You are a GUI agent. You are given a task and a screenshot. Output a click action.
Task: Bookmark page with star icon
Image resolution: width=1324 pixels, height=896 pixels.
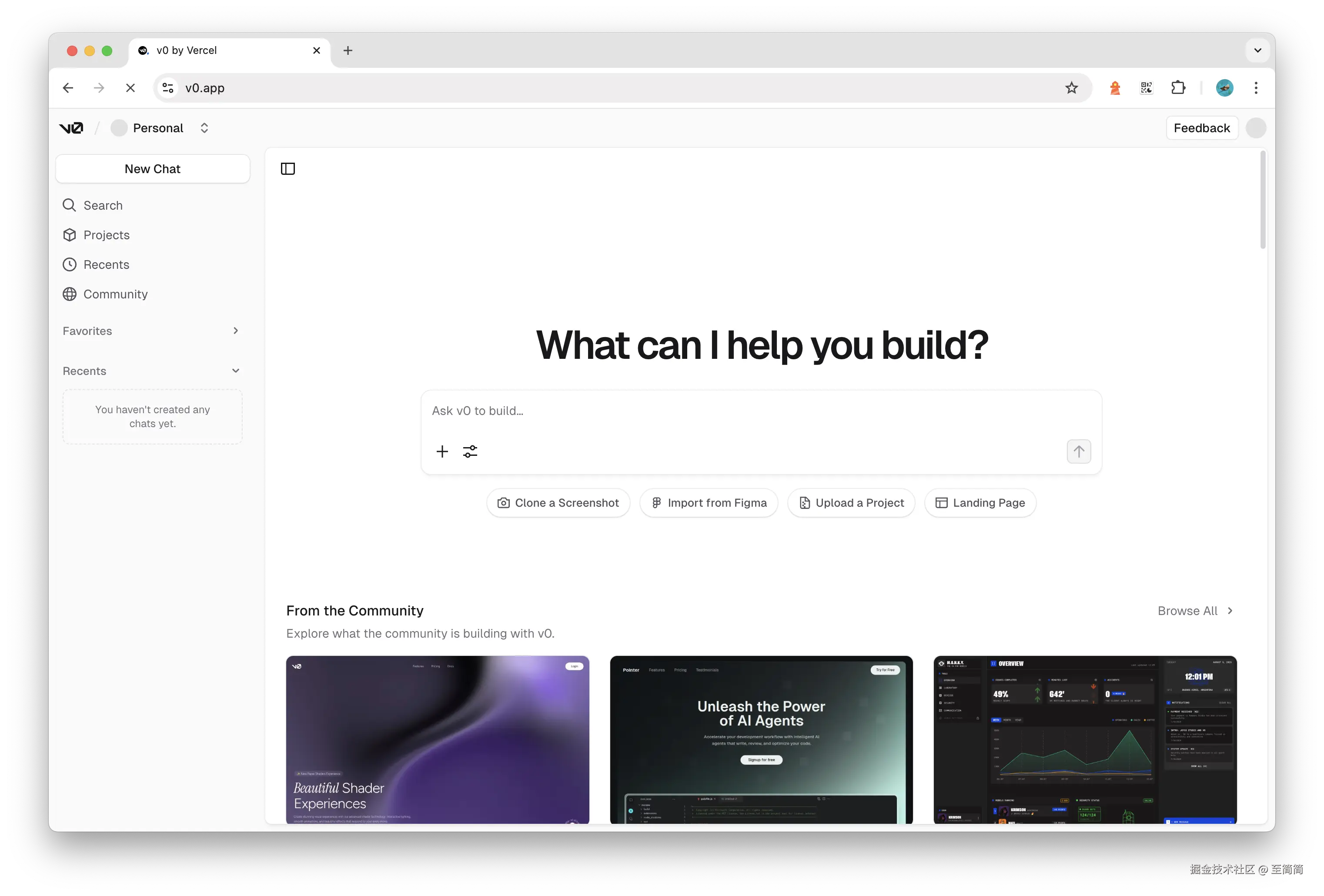[x=1071, y=88]
